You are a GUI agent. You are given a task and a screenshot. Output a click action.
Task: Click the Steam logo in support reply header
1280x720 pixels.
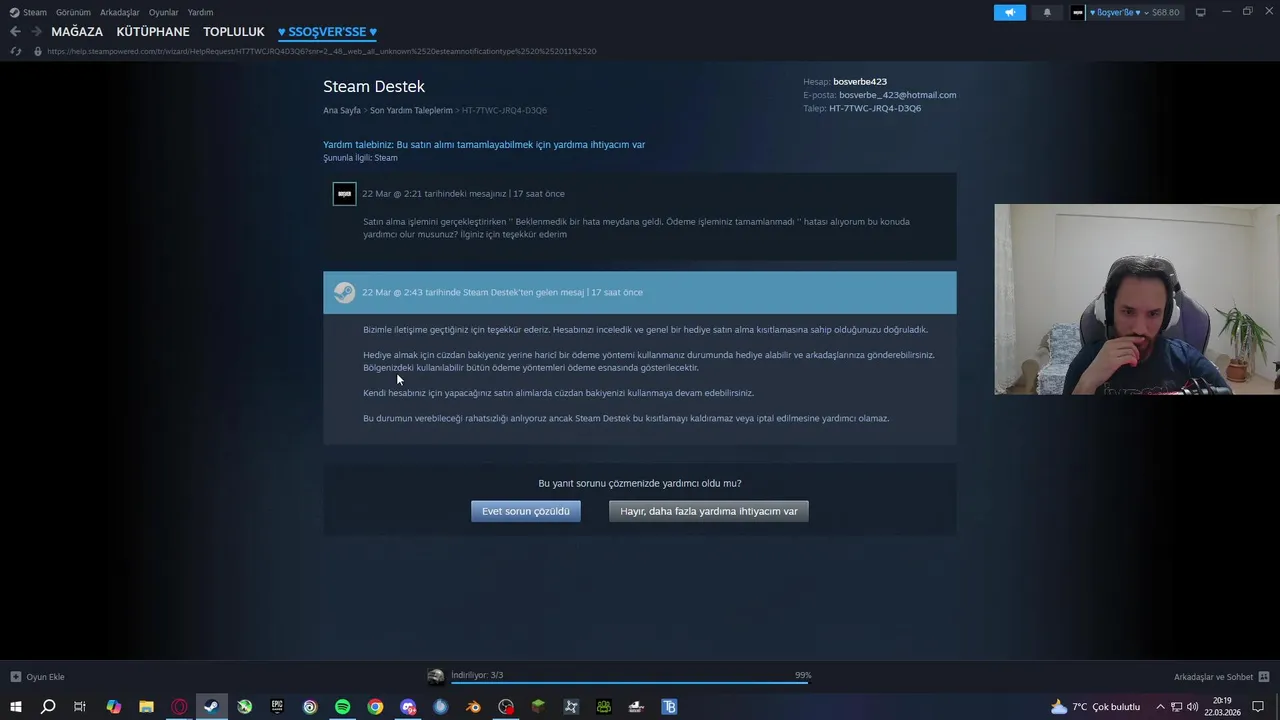(x=344, y=292)
